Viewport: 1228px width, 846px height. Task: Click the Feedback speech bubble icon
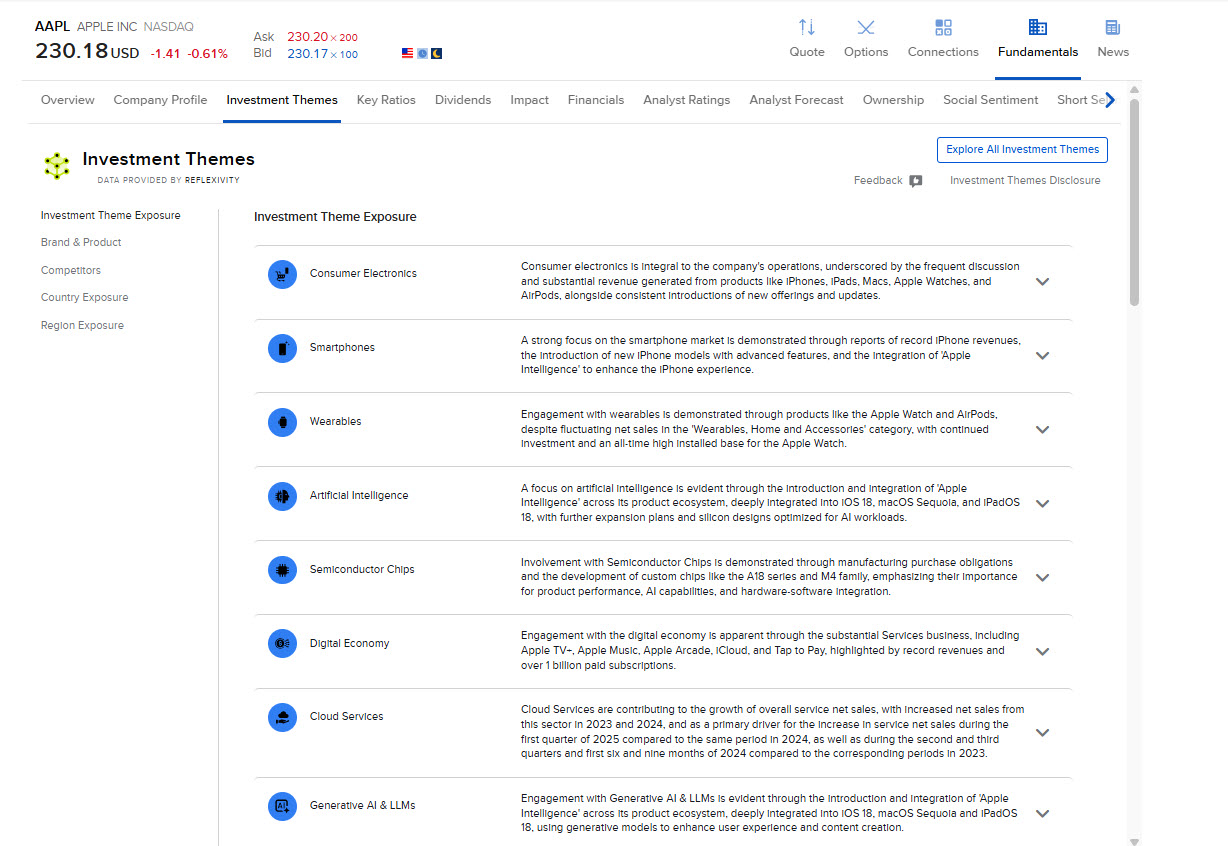(x=915, y=181)
